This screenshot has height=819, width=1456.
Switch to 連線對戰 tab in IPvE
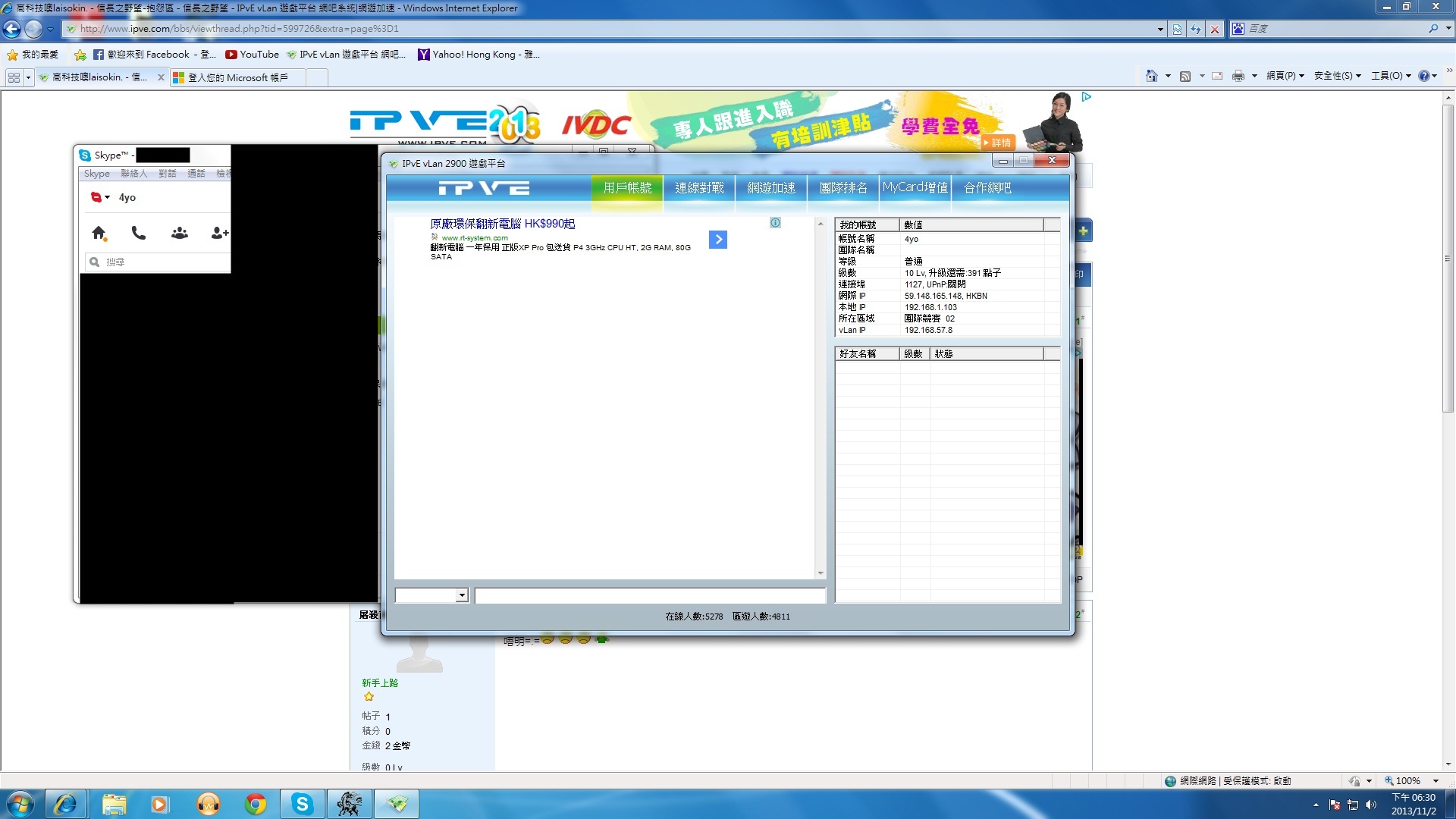(x=699, y=187)
